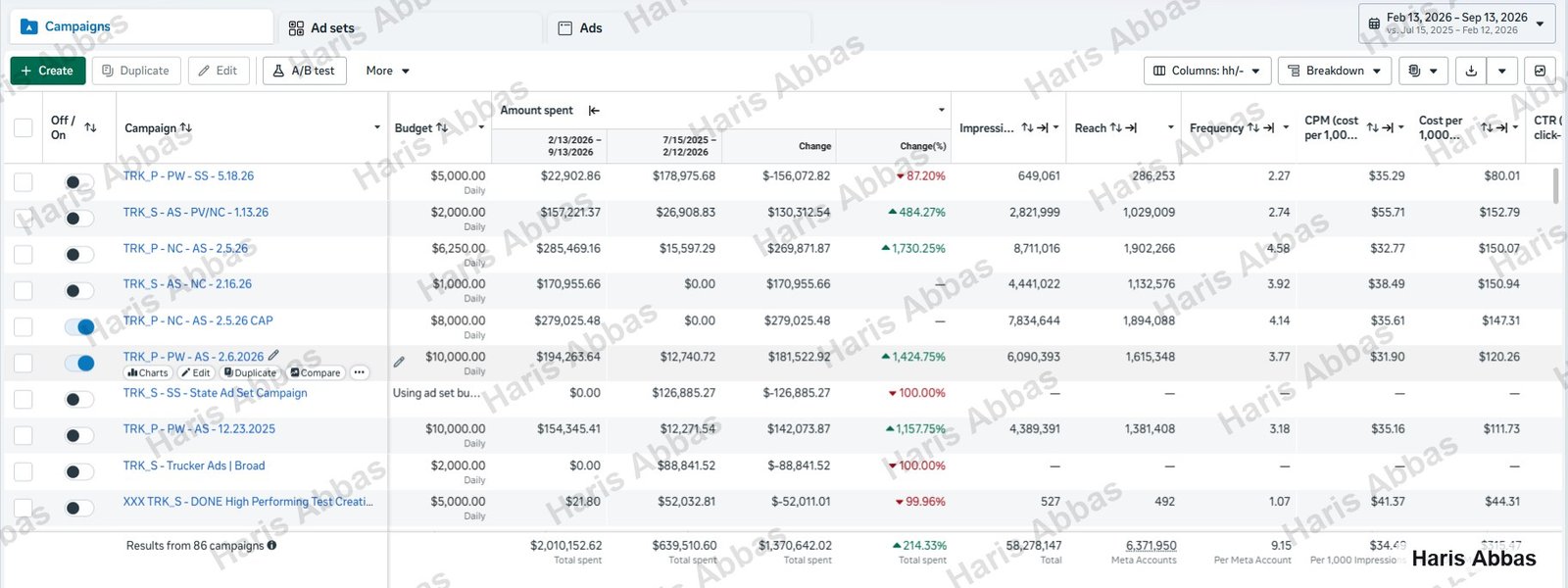Open the Breakdown dropdown
The width and height of the screenshot is (1568, 588).
[1334, 71]
